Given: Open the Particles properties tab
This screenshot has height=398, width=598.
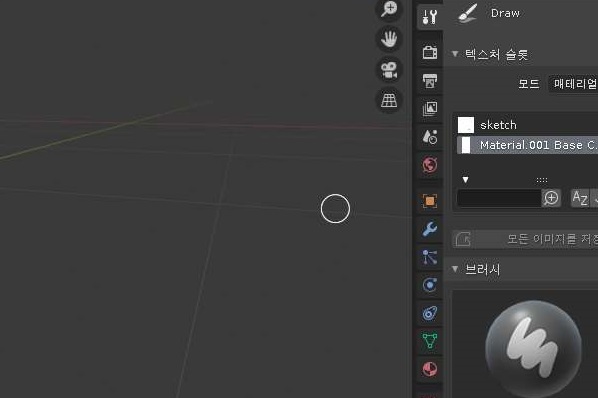Looking at the screenshot, I should point(430,257).
